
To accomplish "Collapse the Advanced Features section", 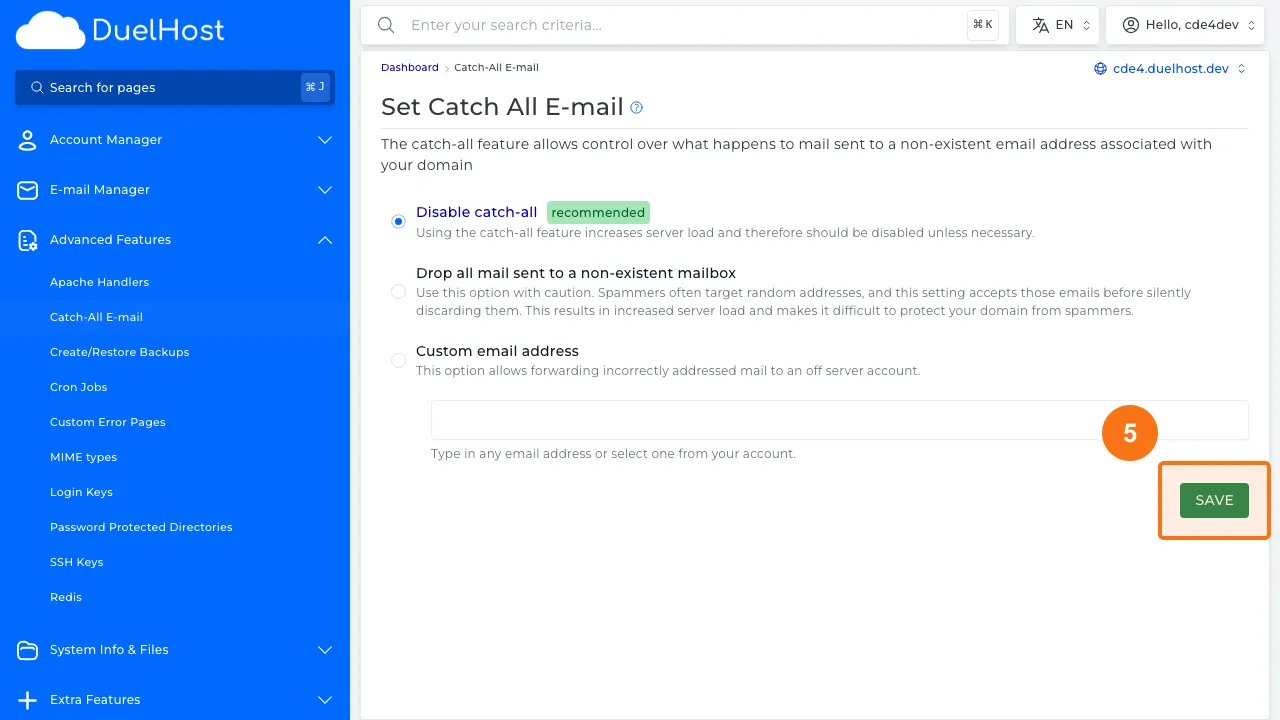I will (x=324, y=240).
